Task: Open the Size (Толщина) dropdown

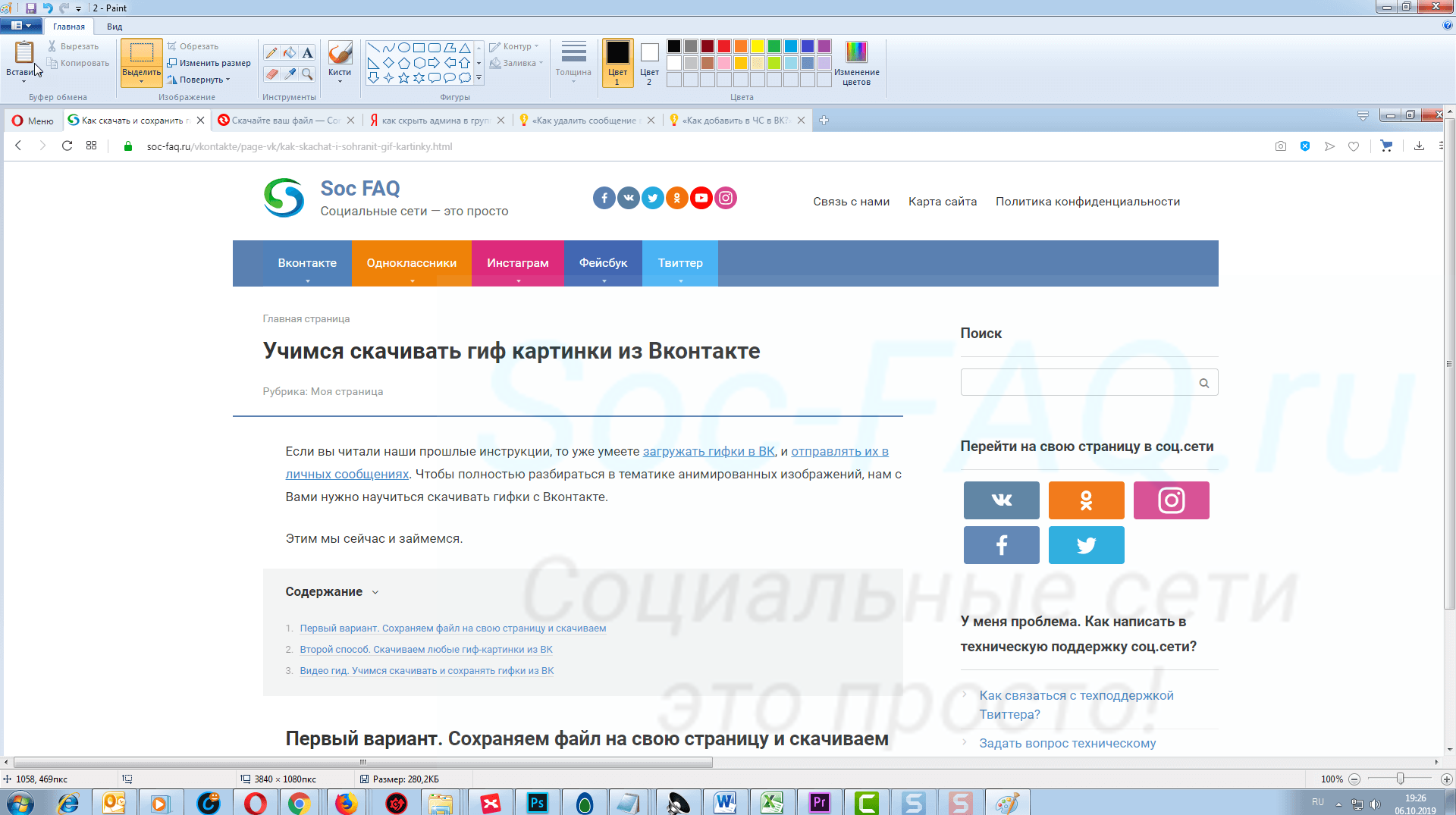Action: 573,63
